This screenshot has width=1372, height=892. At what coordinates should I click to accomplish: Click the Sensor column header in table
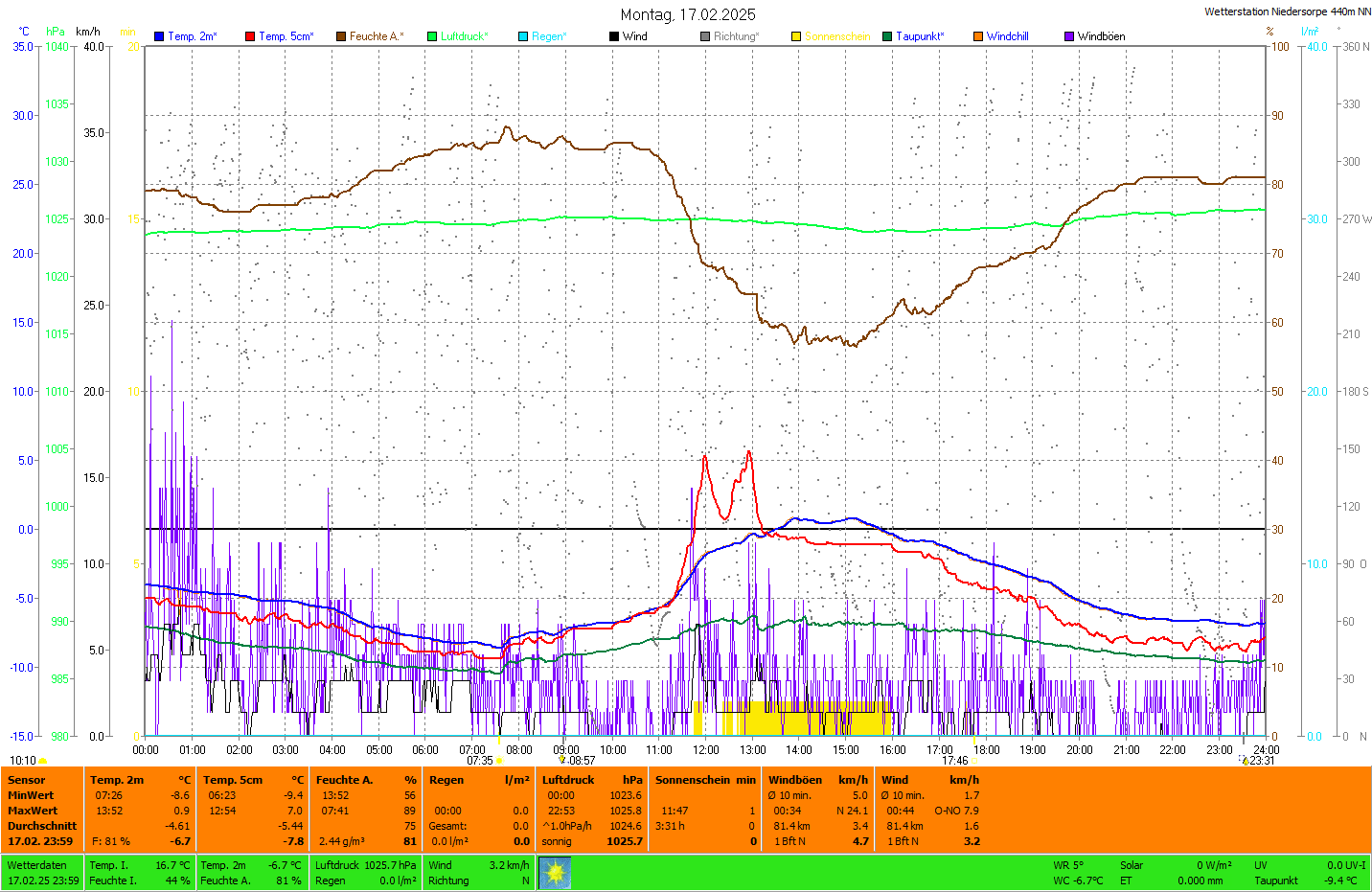[27, 780]
